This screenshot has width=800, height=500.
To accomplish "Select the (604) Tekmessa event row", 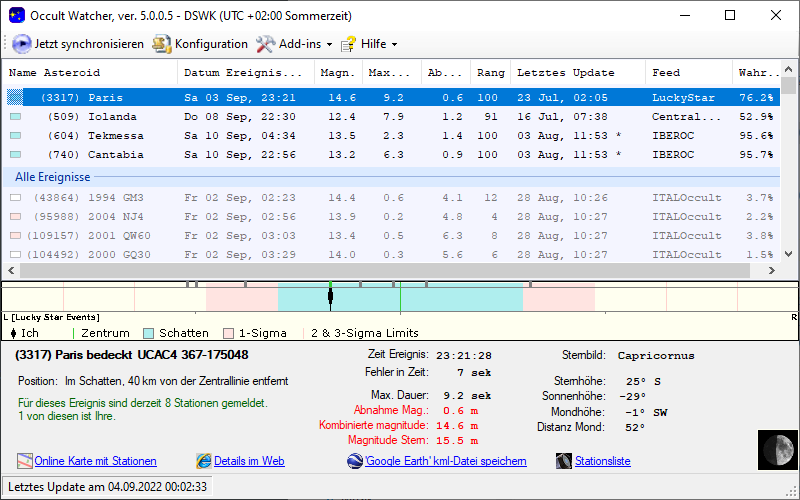I will 90,136.
